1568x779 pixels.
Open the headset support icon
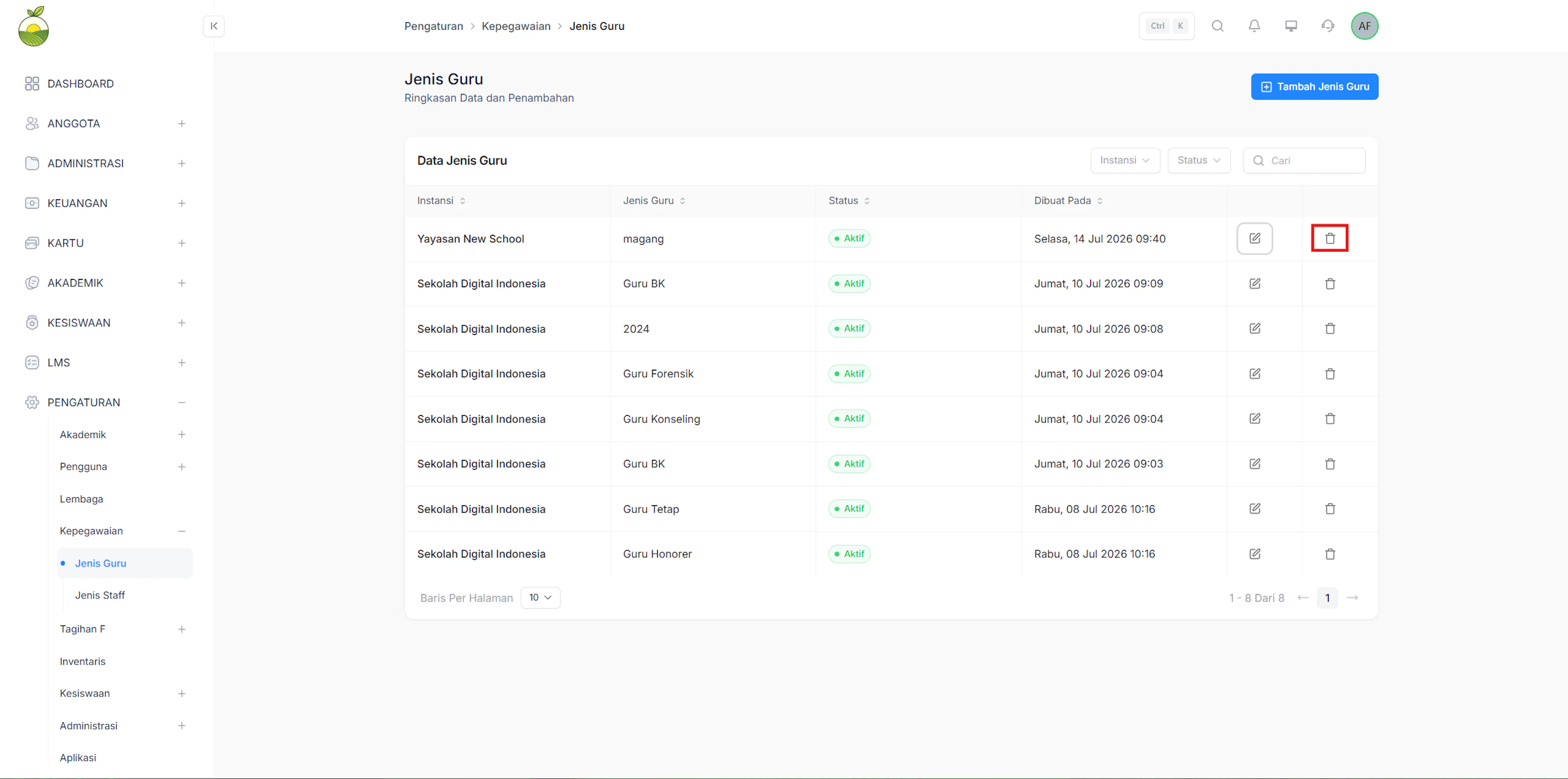click(x=1327, y=26)
